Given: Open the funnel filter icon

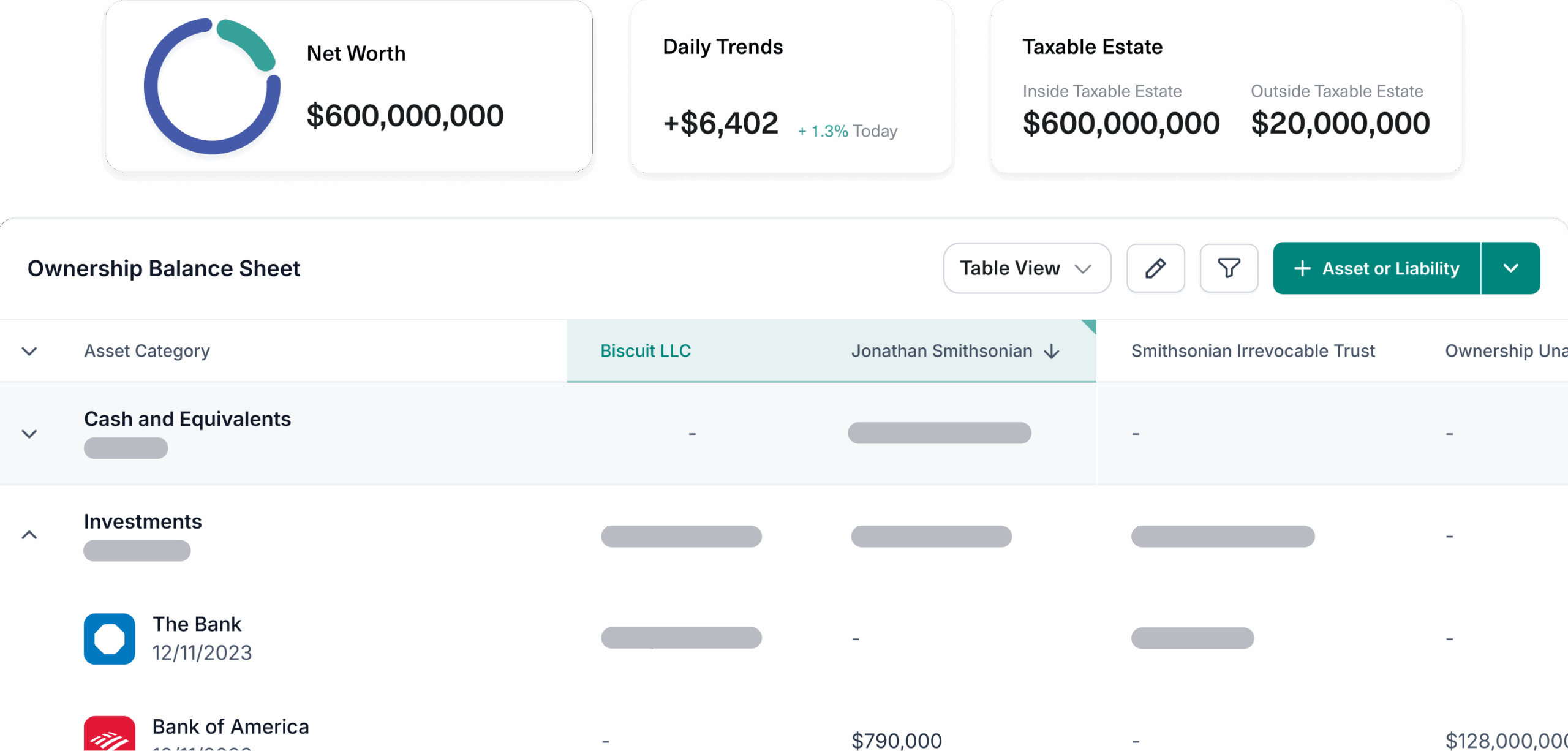Looking at the screenshot, I should tap(1229, 268).
